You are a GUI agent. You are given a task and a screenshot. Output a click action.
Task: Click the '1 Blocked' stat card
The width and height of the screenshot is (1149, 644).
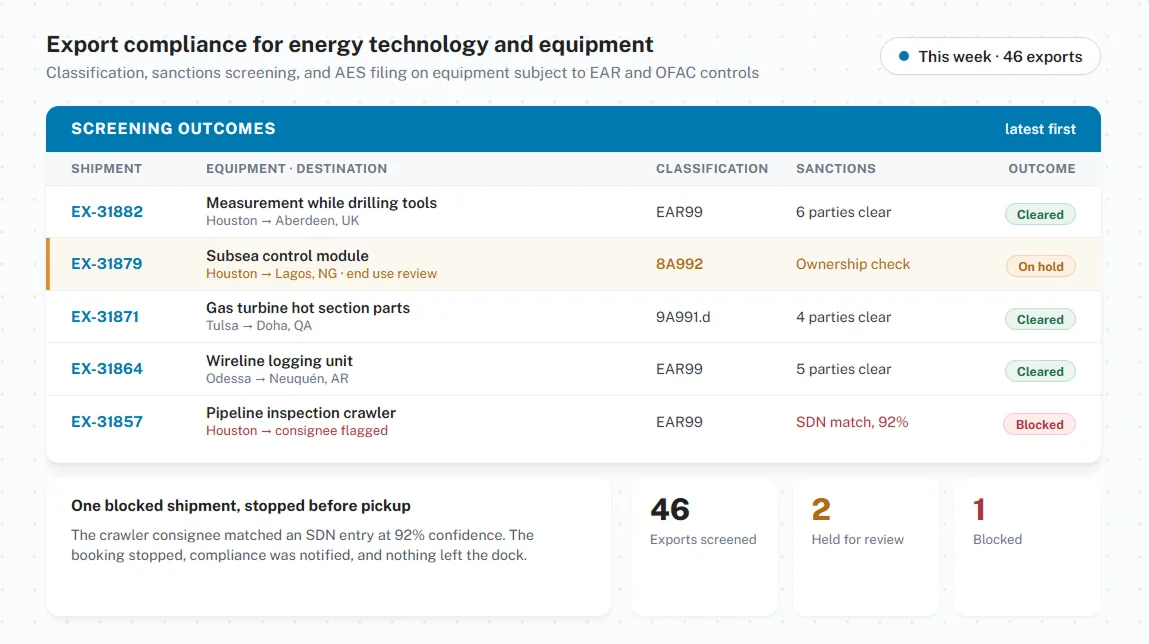(x=1027, y=547)
